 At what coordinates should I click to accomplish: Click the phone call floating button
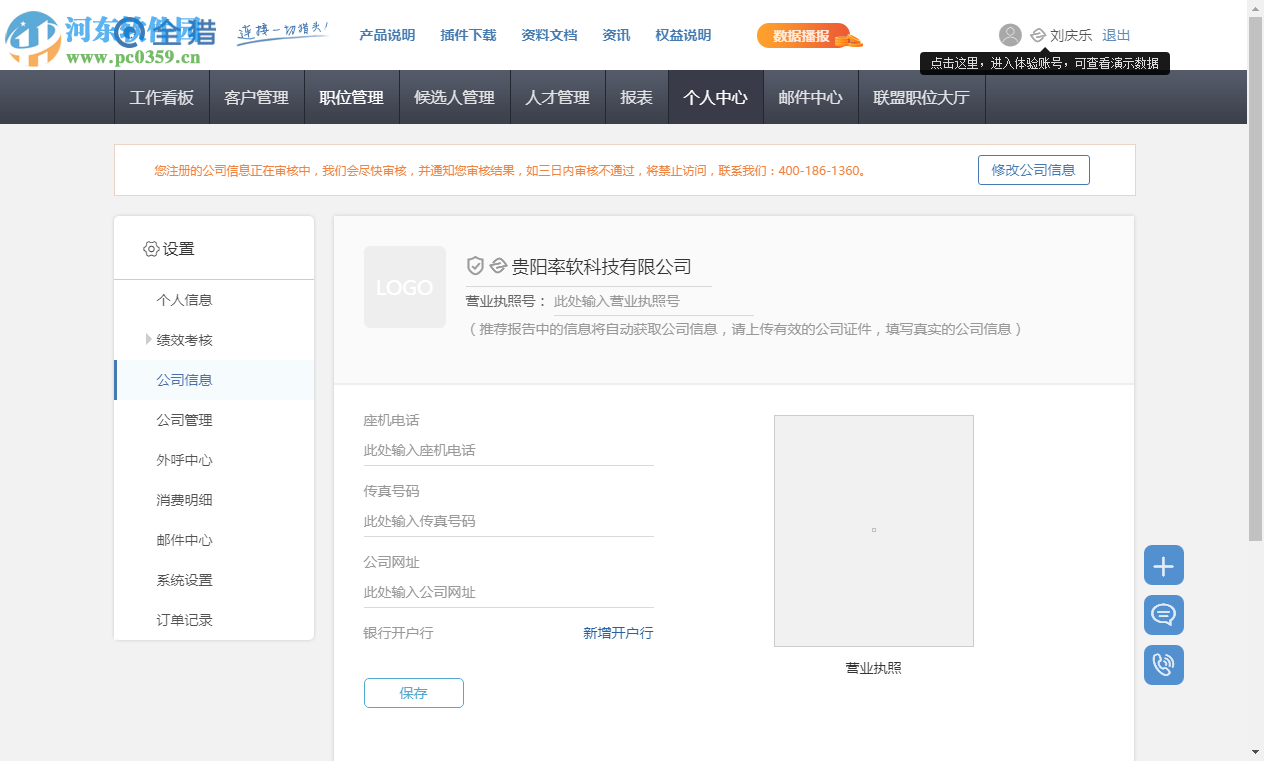point(1164,665)
